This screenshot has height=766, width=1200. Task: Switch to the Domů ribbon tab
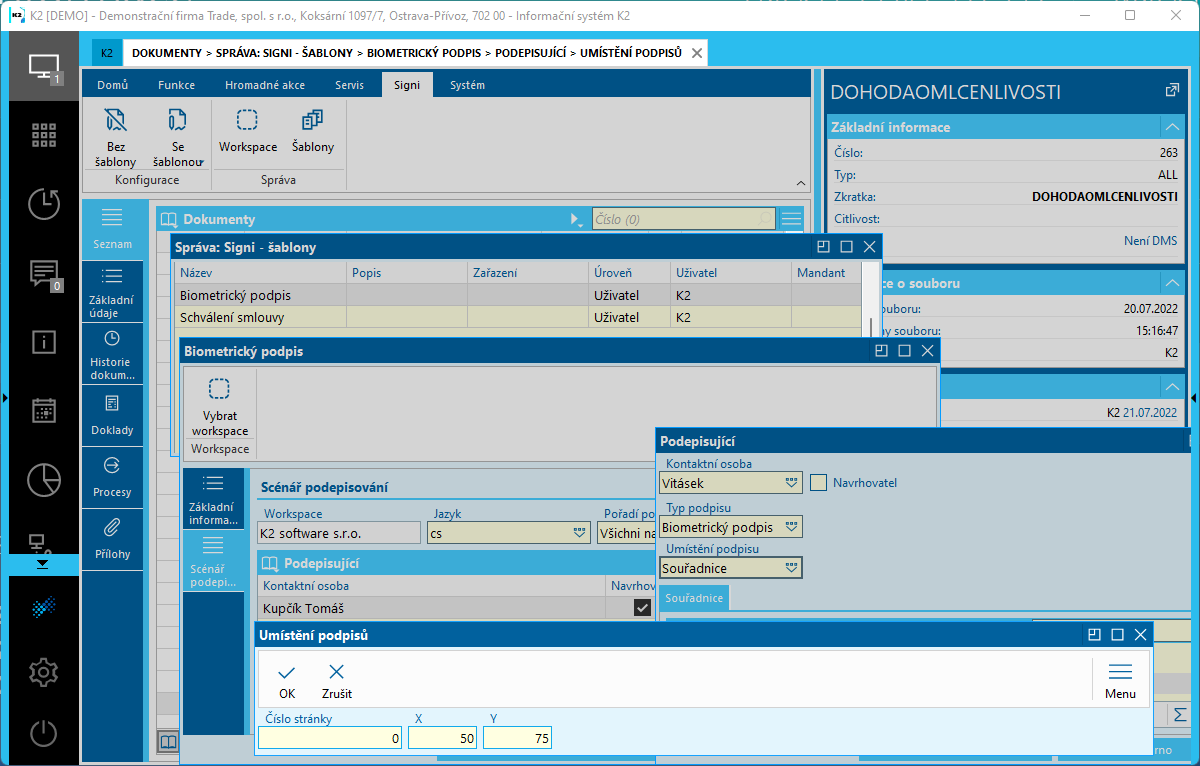[113, 85]
